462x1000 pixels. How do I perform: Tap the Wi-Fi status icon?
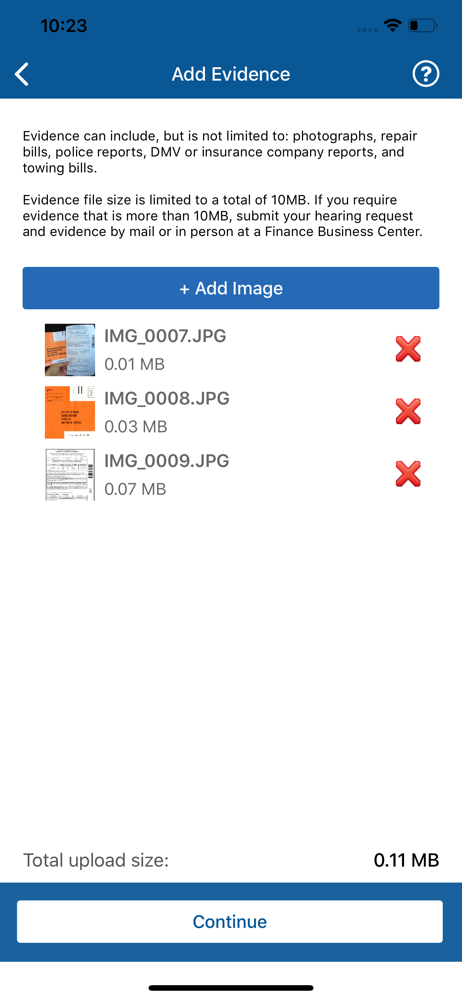391,26
